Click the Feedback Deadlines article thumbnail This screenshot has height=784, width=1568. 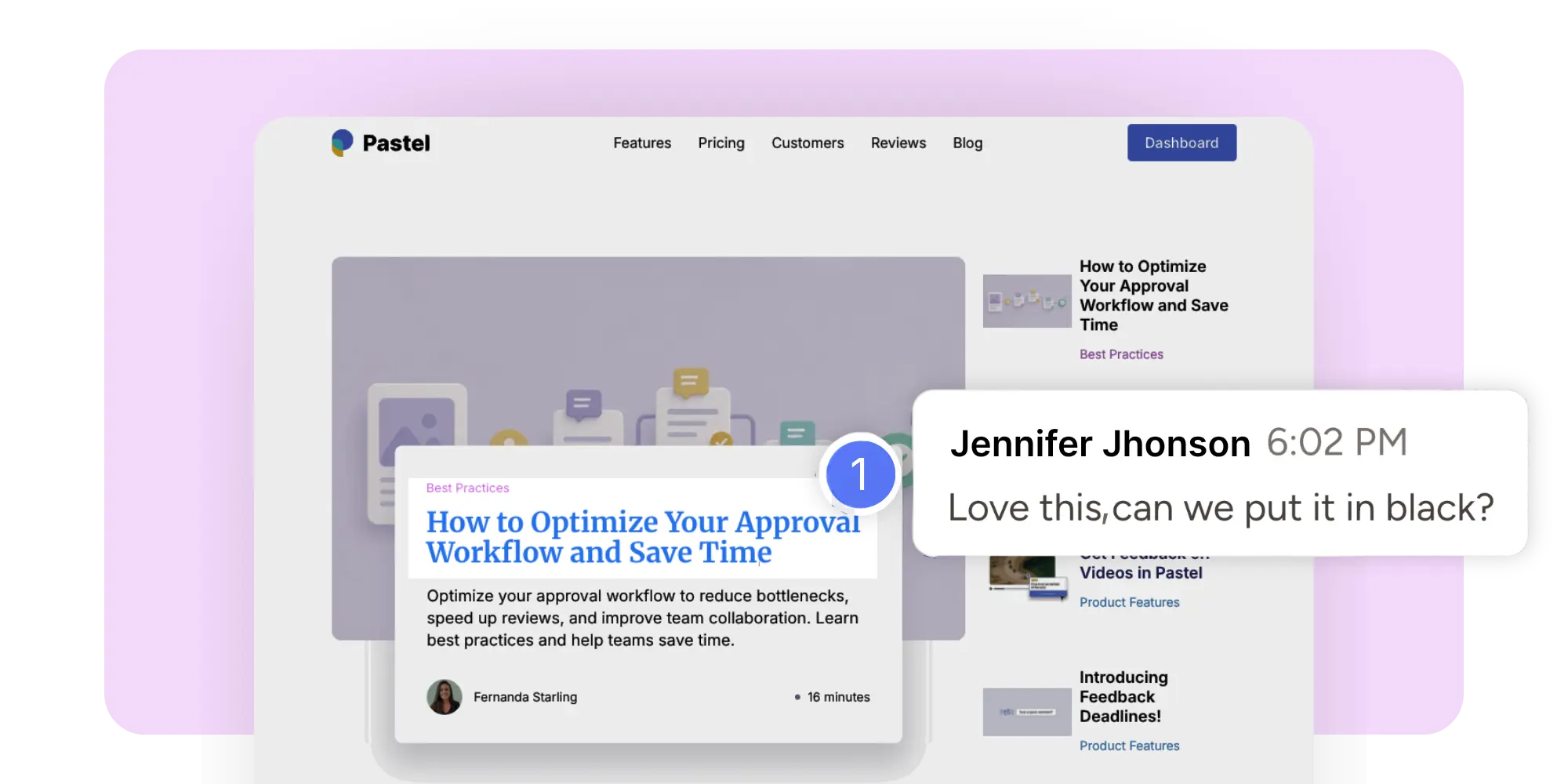pos(1027,712)
